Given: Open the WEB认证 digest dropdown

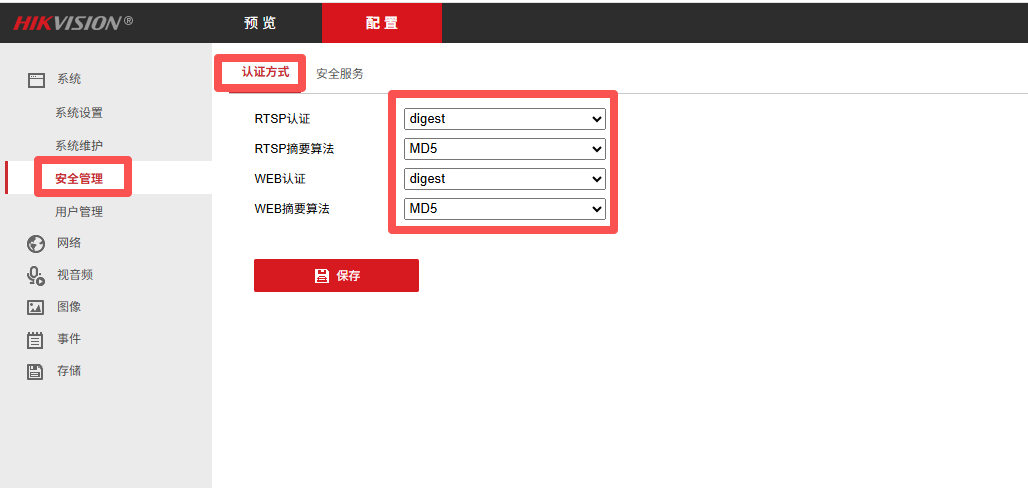Looking at the screenshot, I should (x=505, y=179).
